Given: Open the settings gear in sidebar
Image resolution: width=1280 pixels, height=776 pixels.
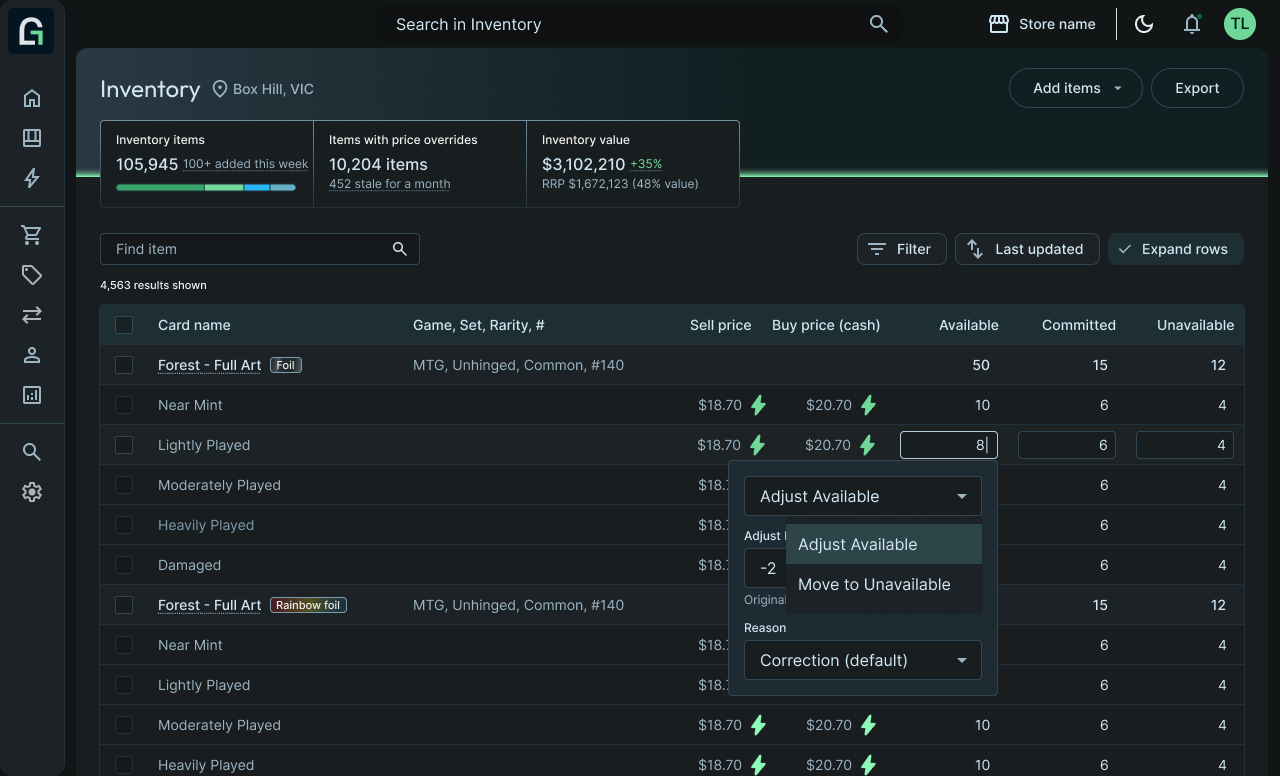Looking at the screenshot, I should click(32, 492).
